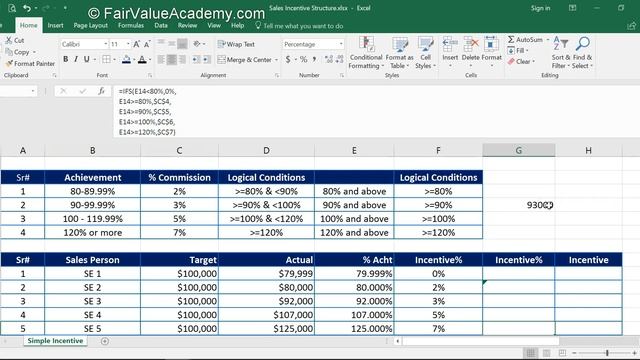
Task: Open Sort & Filter
Action: click(x=561, y=52)
